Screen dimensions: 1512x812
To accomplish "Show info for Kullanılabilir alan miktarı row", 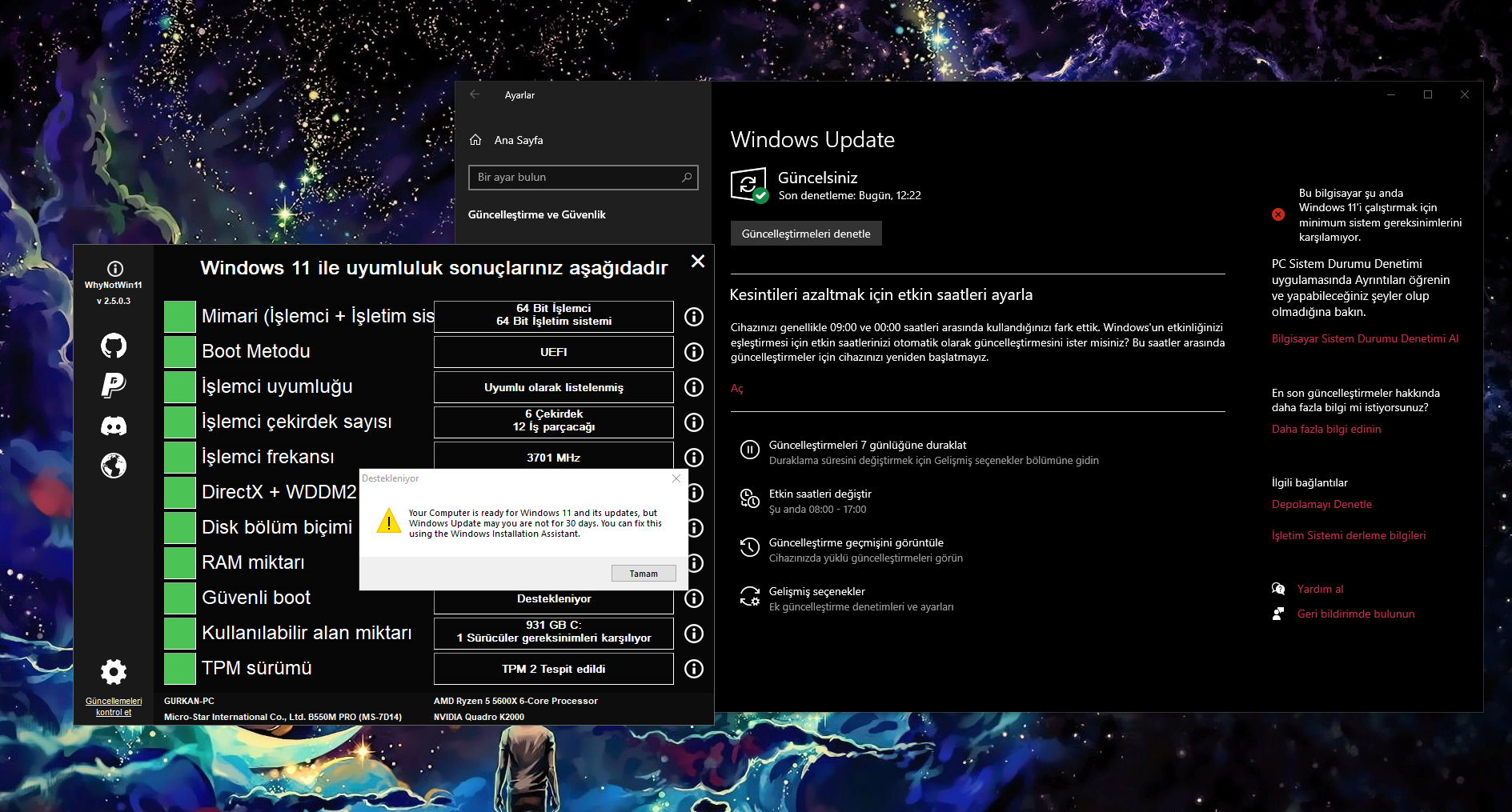I will [694, 634].
